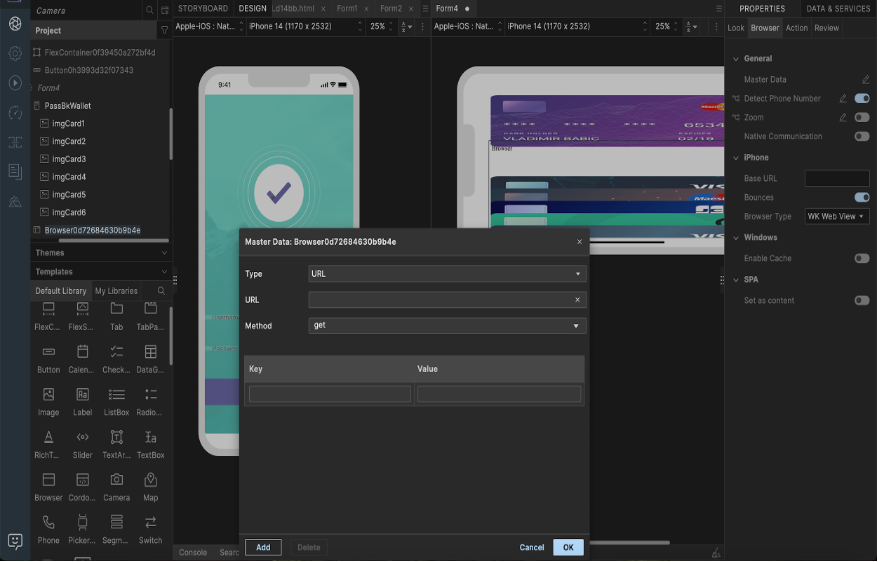Select the Image widget icon
Viewport: 878px width, 562px height.
pos(49,395)
